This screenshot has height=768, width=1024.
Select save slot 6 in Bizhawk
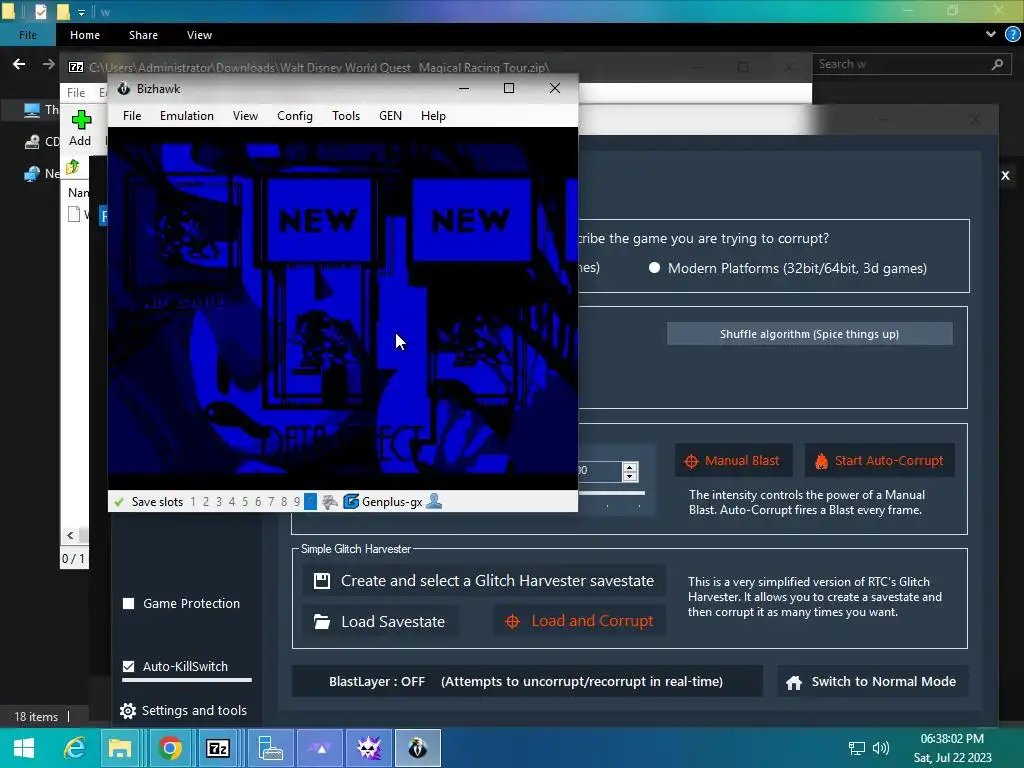(x=258, y=502)
